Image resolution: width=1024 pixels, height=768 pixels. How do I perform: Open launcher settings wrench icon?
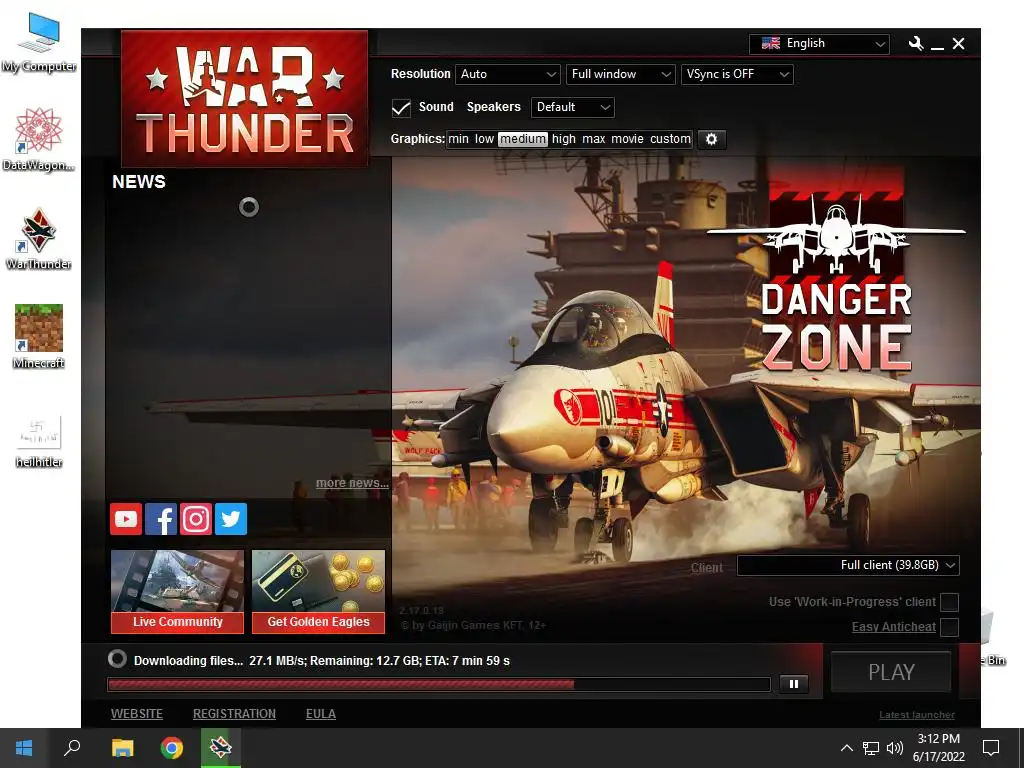point(916,44)
